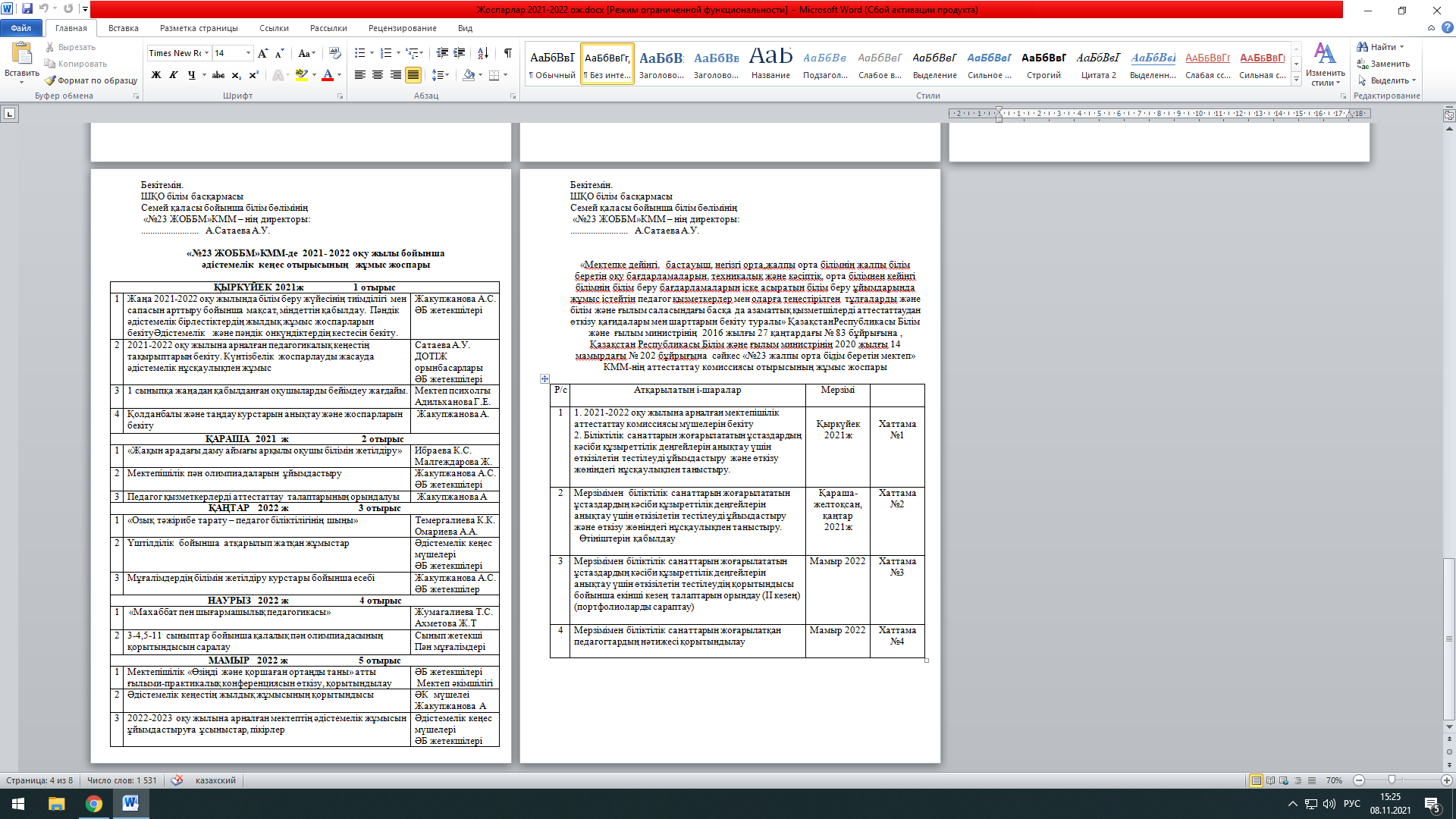This screenshot has height=819, width=1456.
Task: Switch to the Рецензирование tab
Action: tap(403, 28)
